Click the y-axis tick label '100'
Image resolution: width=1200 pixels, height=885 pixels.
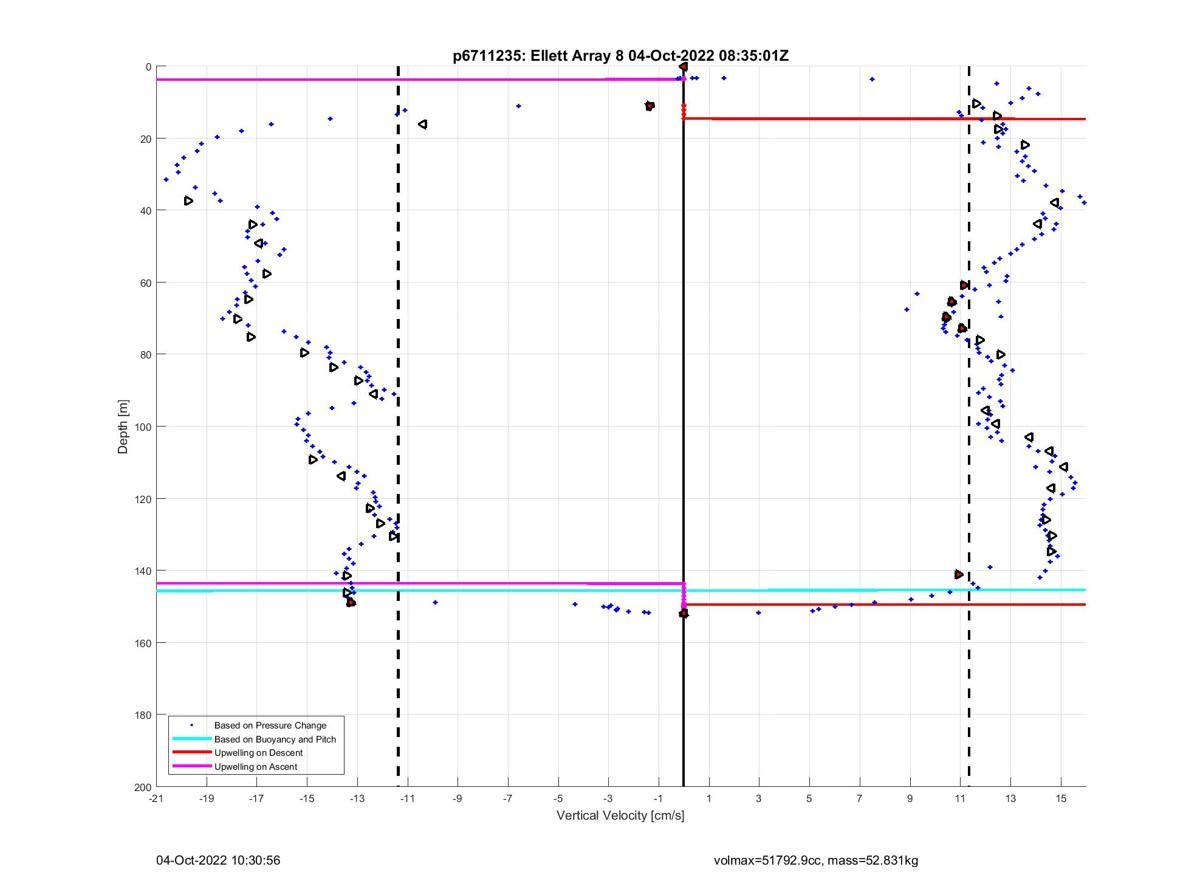pyautogui.click(x=143, y=427)
